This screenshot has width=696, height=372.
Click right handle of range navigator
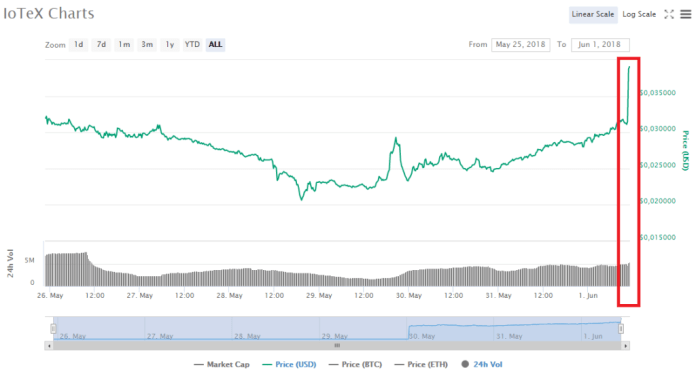(621, 328)
